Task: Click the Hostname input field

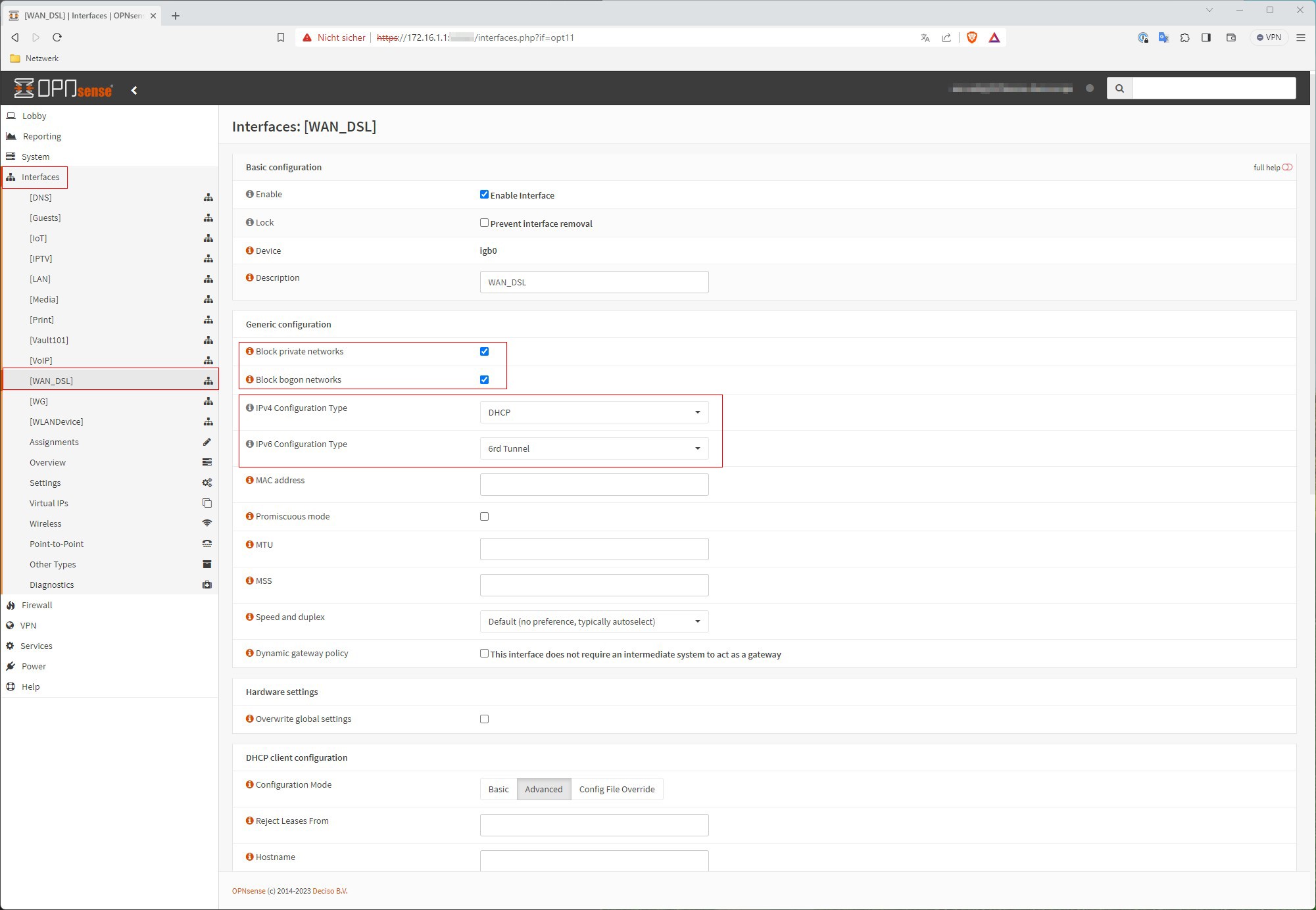Action: tap(594, 861)
